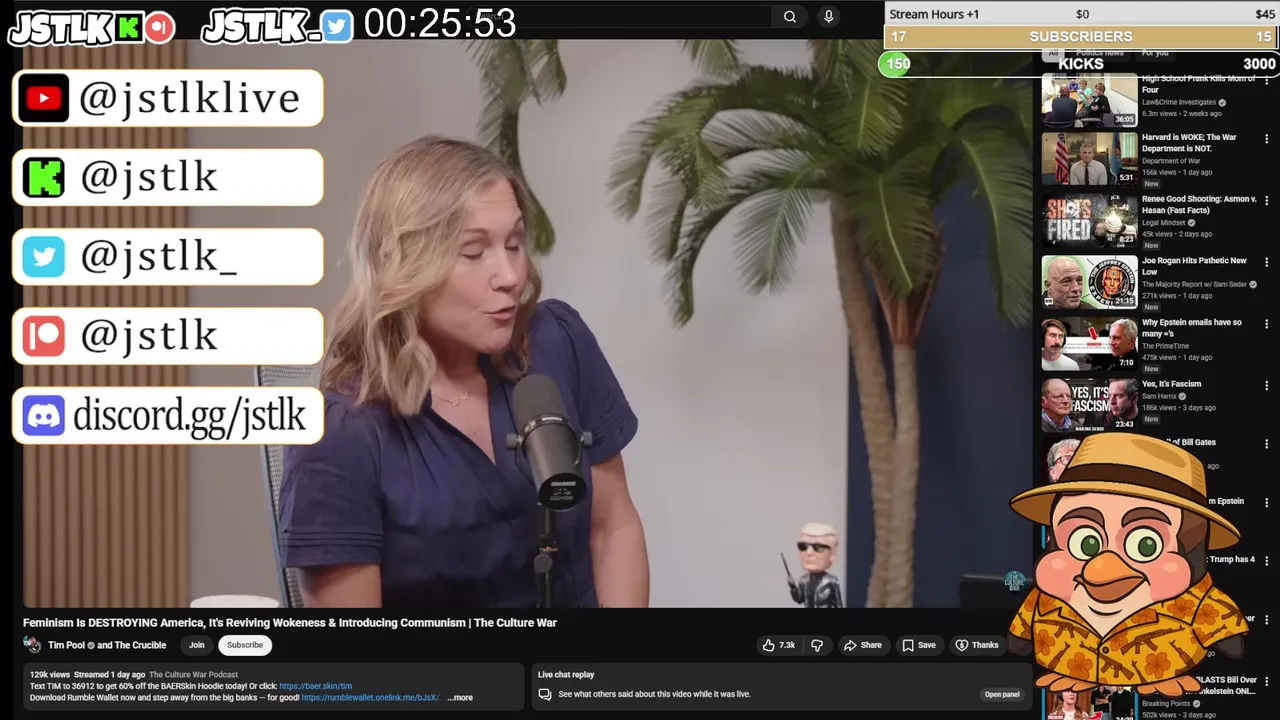Click channel name 'Legal Mindset'
Viewport: 1280px width, 720px height.
[x=1163, y=223]
